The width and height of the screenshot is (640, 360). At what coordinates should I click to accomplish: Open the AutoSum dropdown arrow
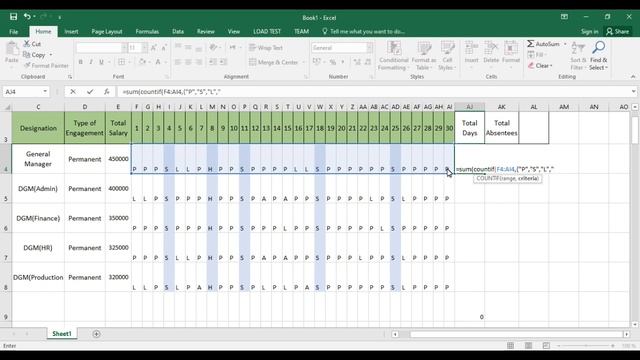565,44
